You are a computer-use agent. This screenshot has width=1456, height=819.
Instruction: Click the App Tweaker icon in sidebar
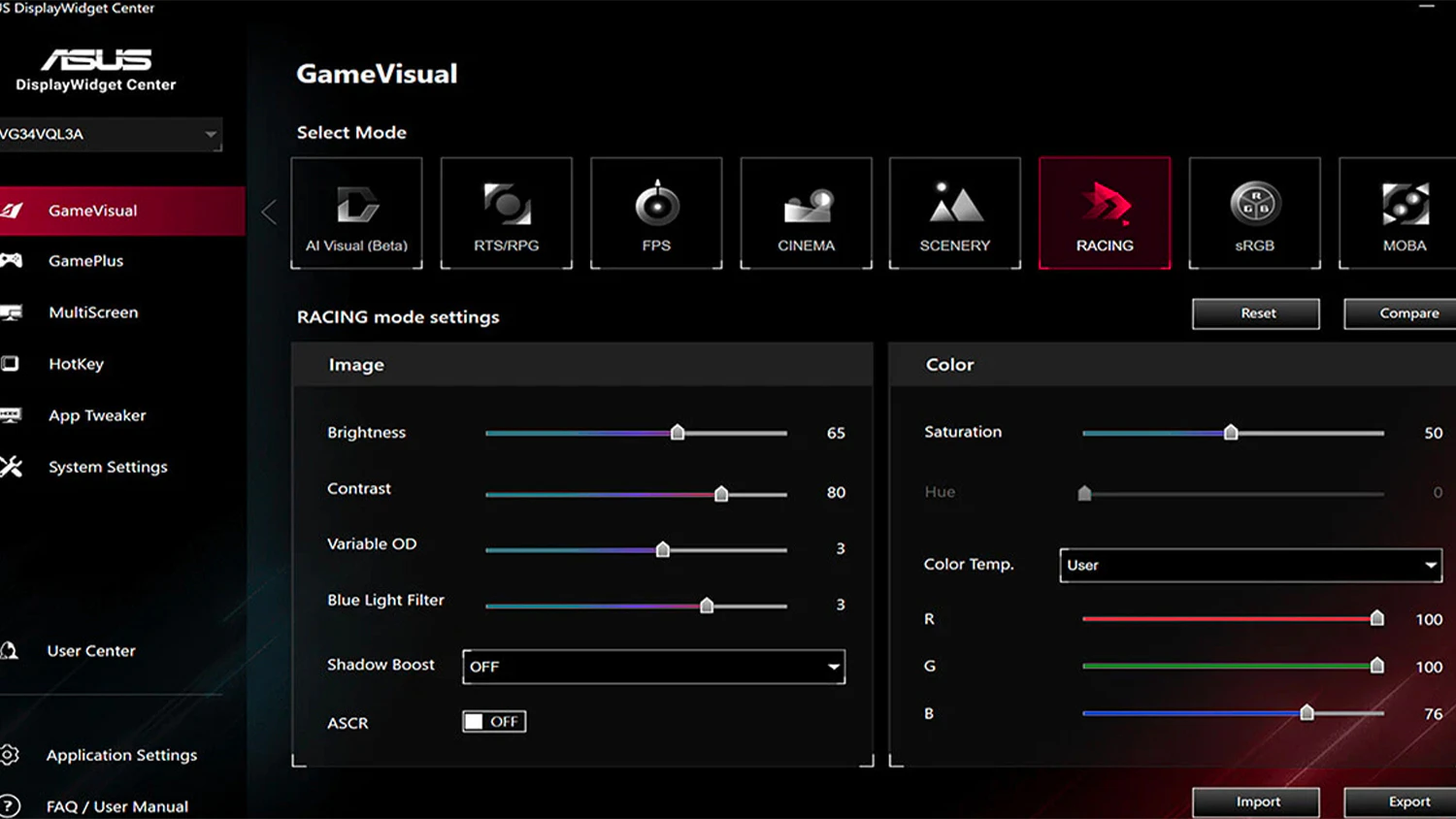(11, 415)
